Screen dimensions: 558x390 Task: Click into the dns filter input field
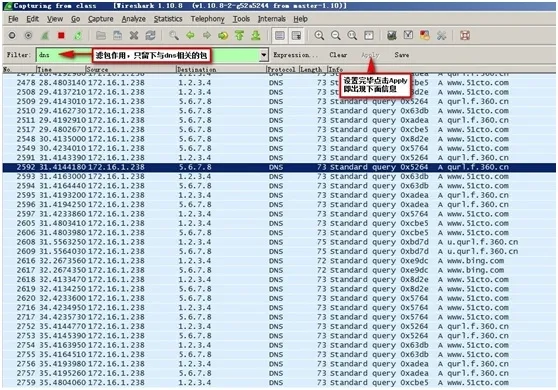(148, 55)
